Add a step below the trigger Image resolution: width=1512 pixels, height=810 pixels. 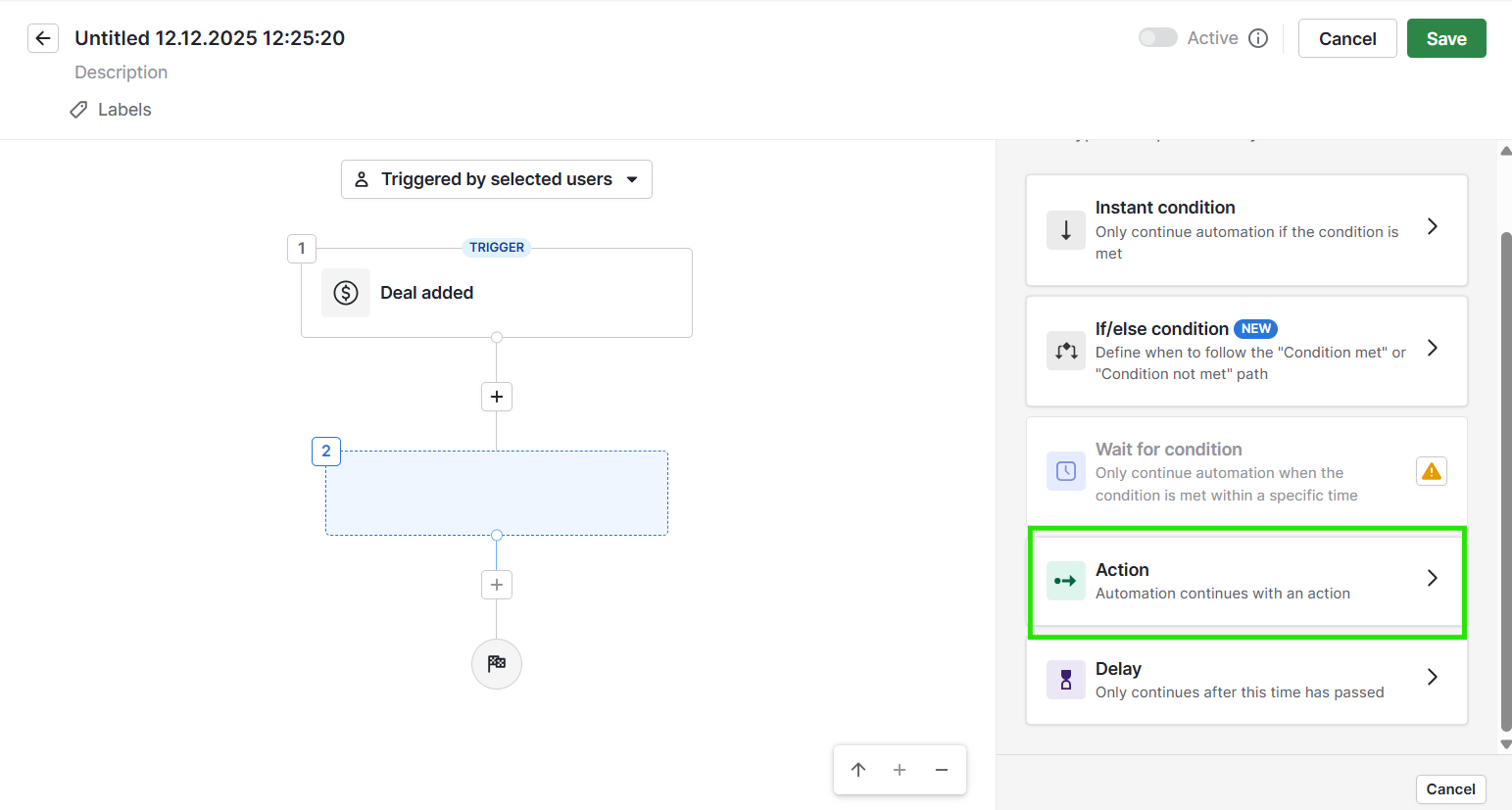coord(497,397)
